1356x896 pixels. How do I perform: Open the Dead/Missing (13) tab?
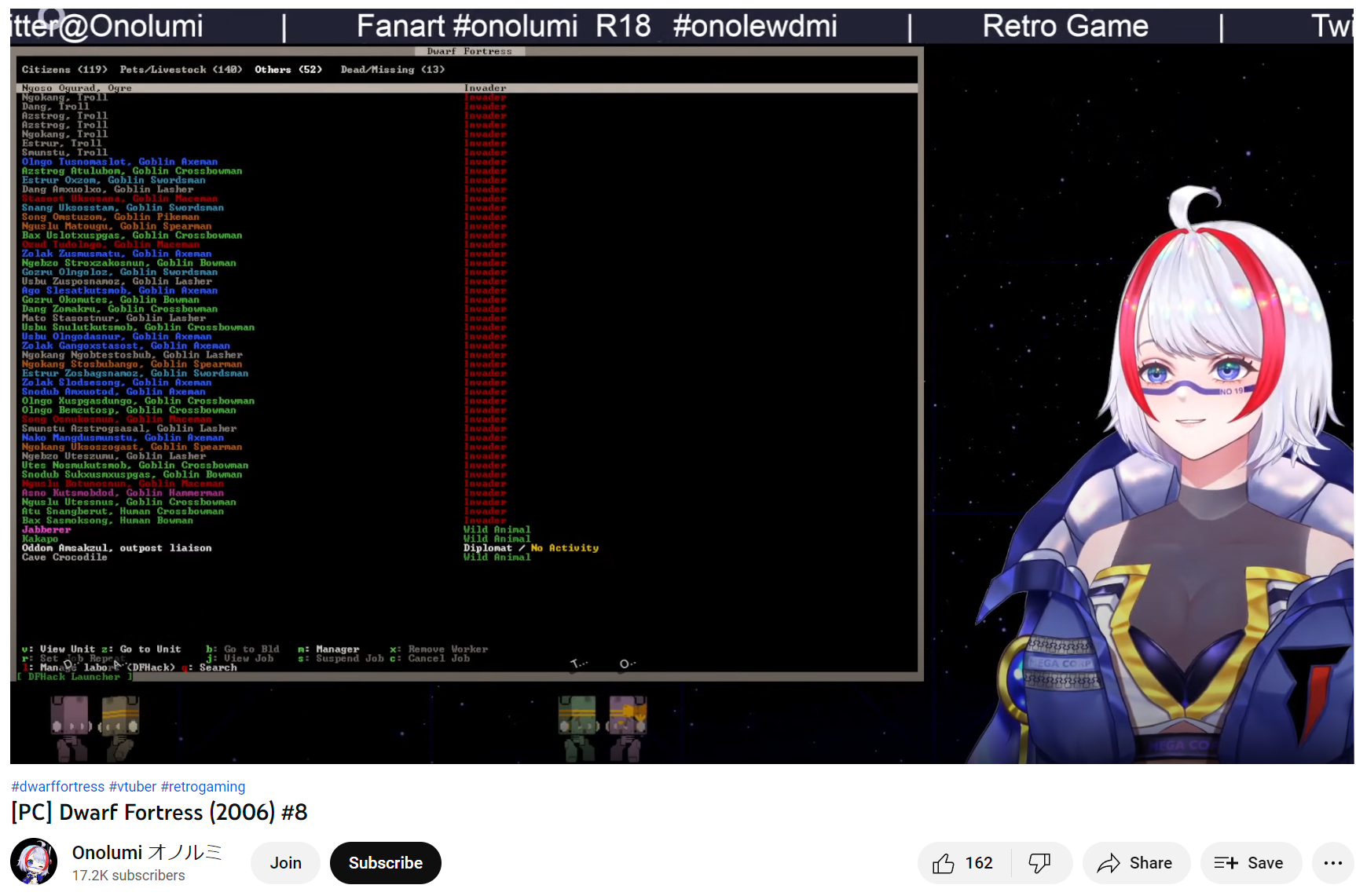(393, 70)
